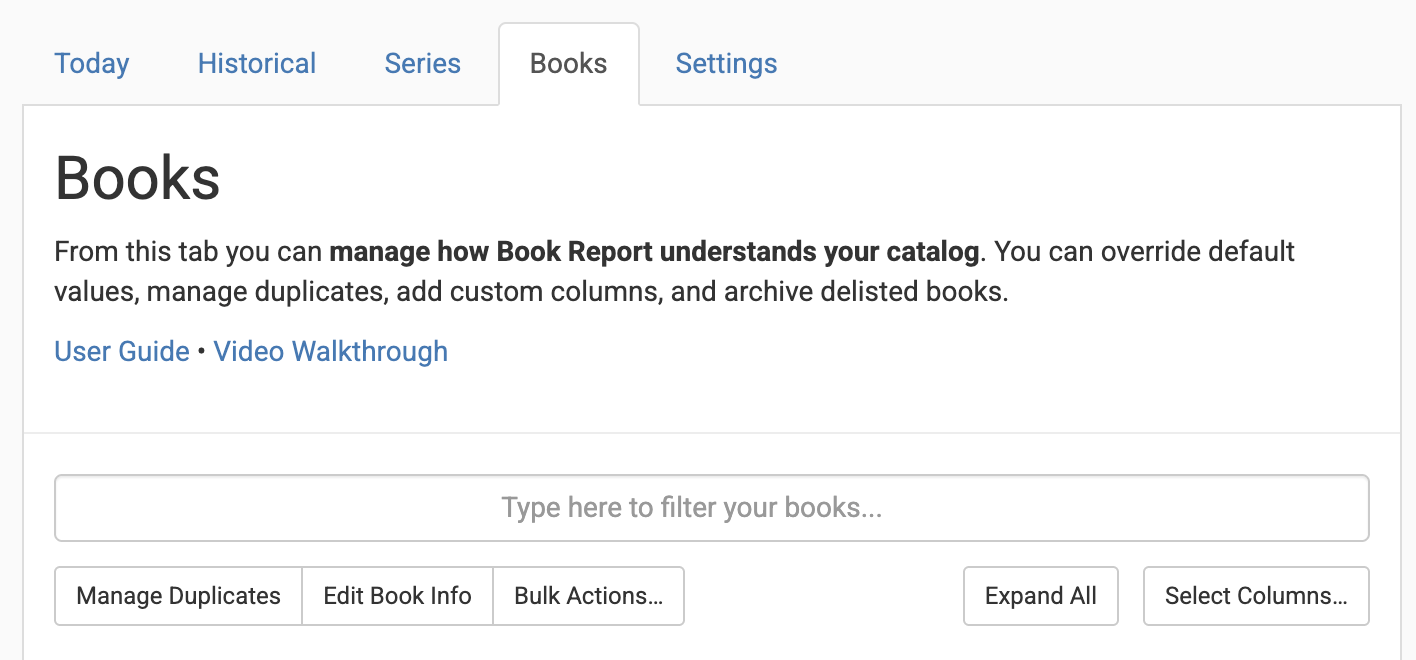Screen dimensions: 1416x660
Task: Watch the Video Walkthrough
Action: click(330, 351)
